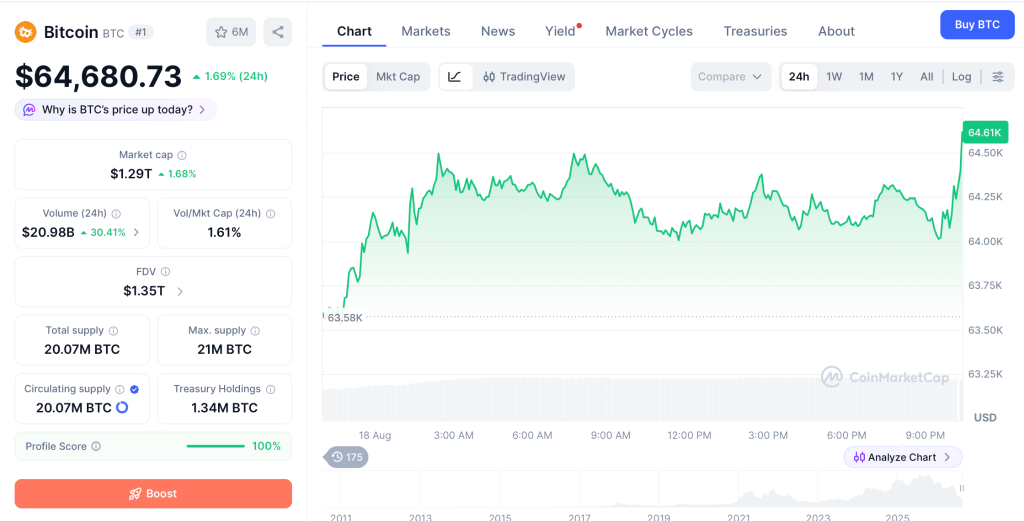Click the Market cap info icon

[x=182, y=155]
